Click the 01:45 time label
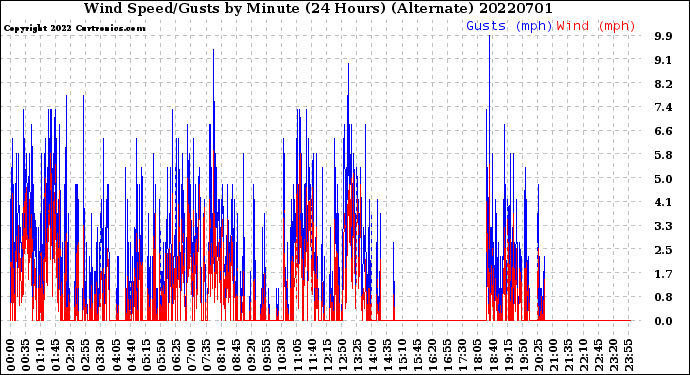This screenshot has height=375, width=690. pyautogui.click(x=56, y=355)
